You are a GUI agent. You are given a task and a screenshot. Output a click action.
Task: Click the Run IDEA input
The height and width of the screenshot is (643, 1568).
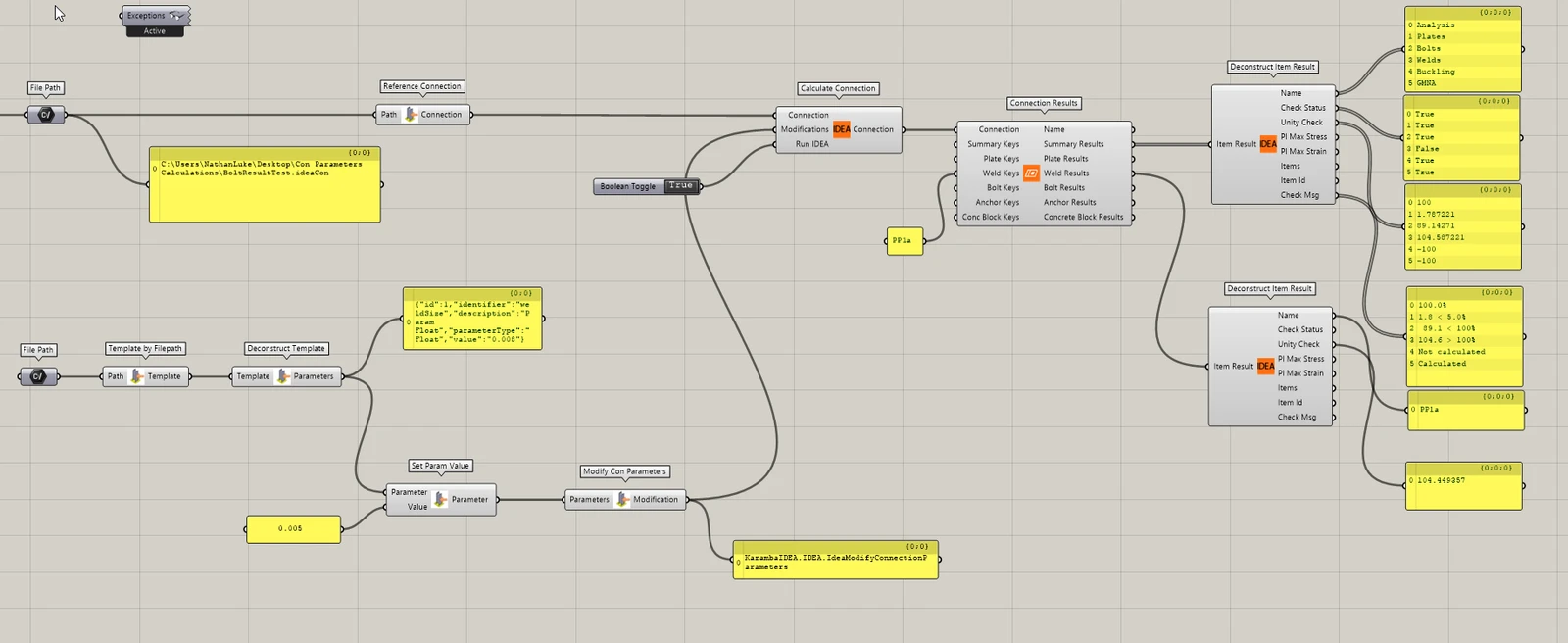coord(812,144)
